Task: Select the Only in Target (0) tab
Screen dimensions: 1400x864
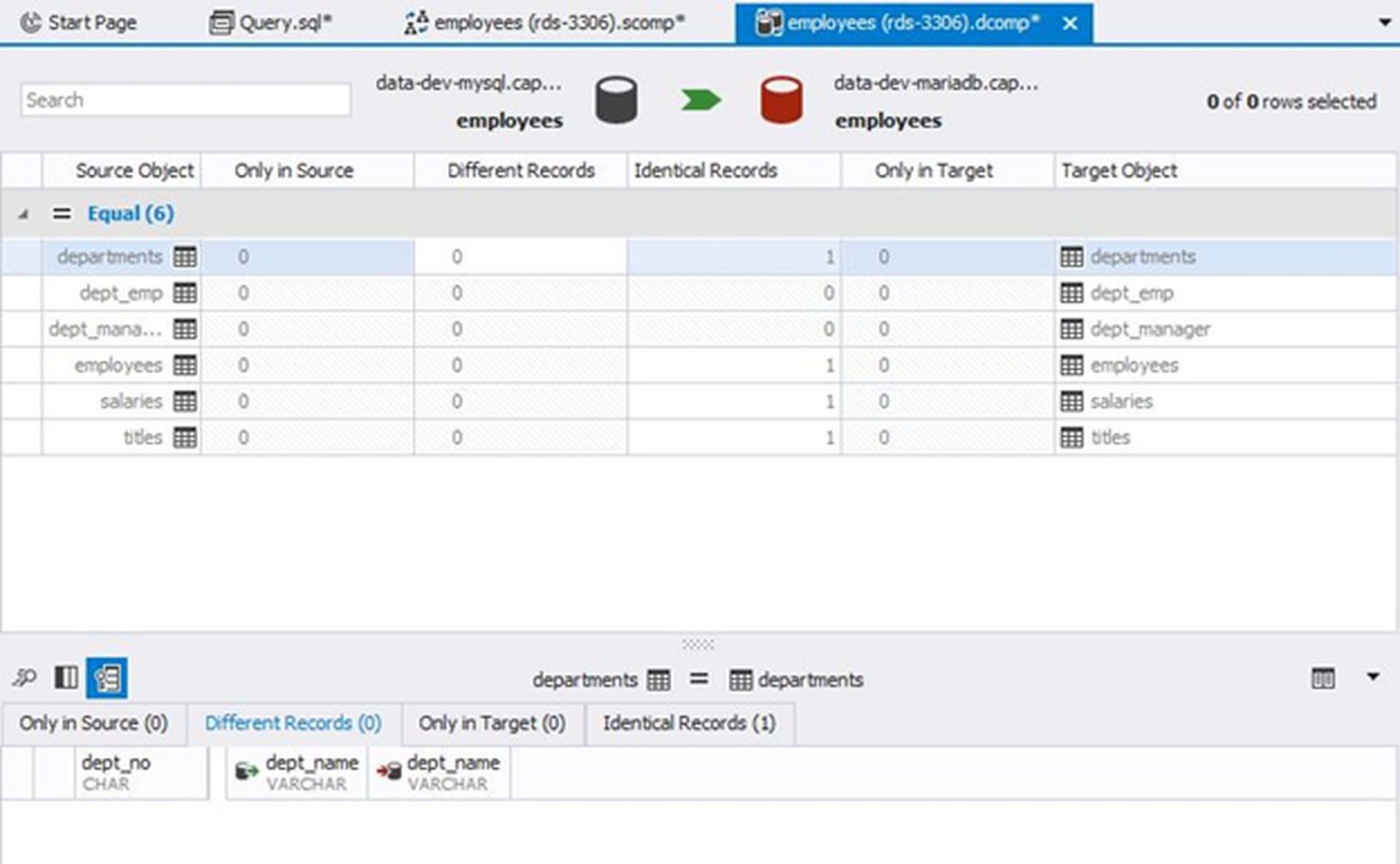Action: point(491,723)
